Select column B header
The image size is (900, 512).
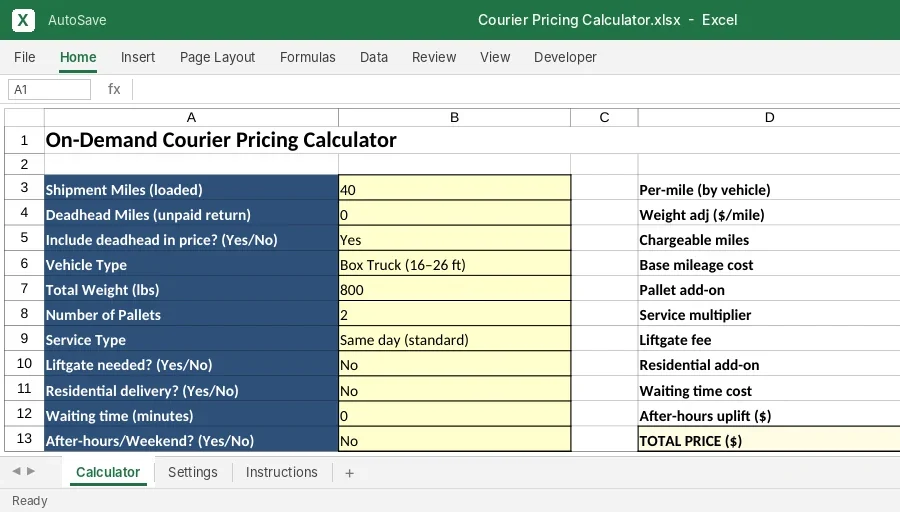point(455,117)
